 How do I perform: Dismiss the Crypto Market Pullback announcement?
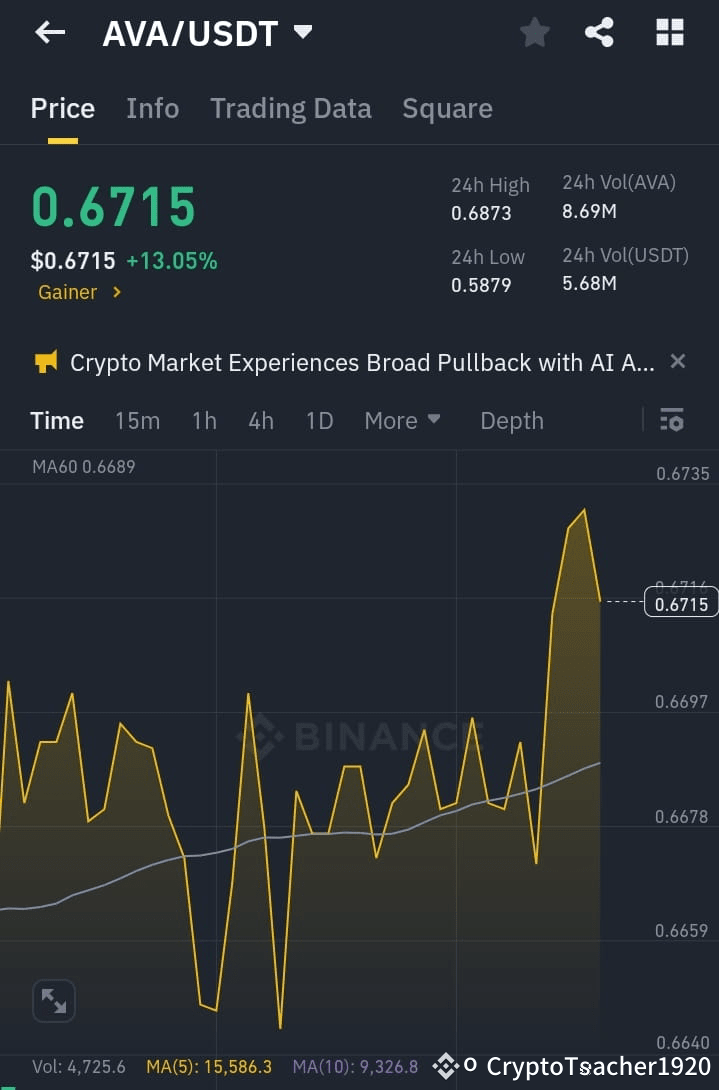[677, 361]
